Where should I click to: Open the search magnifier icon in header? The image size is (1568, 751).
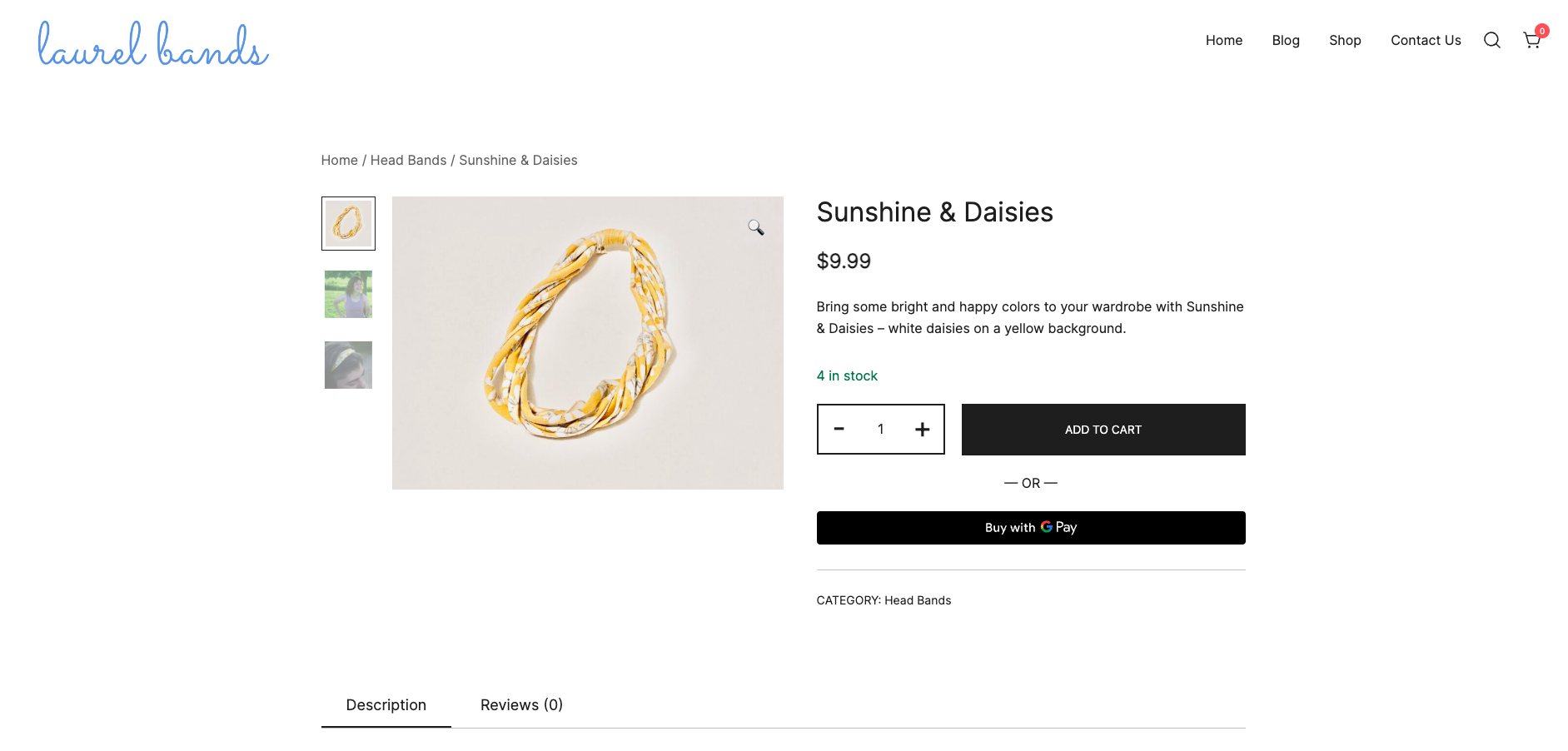coord(1491,40)
